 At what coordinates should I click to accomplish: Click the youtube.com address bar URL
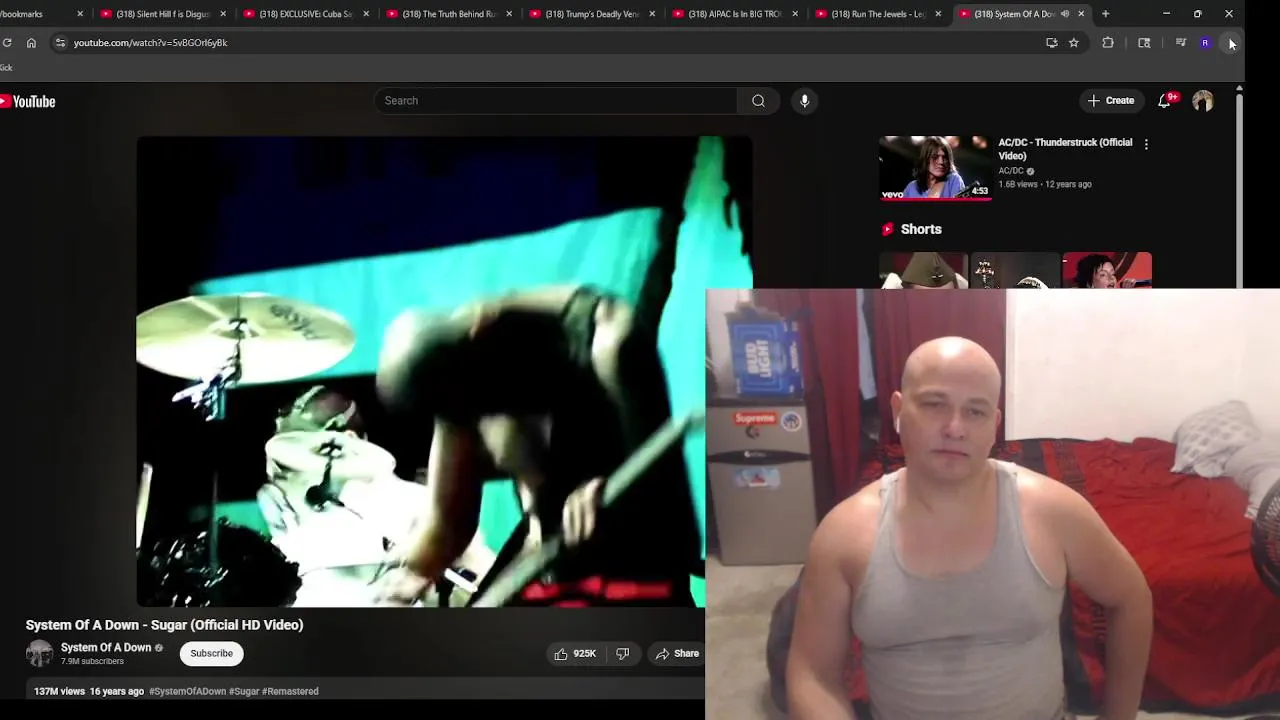click(x=150, y=43)
